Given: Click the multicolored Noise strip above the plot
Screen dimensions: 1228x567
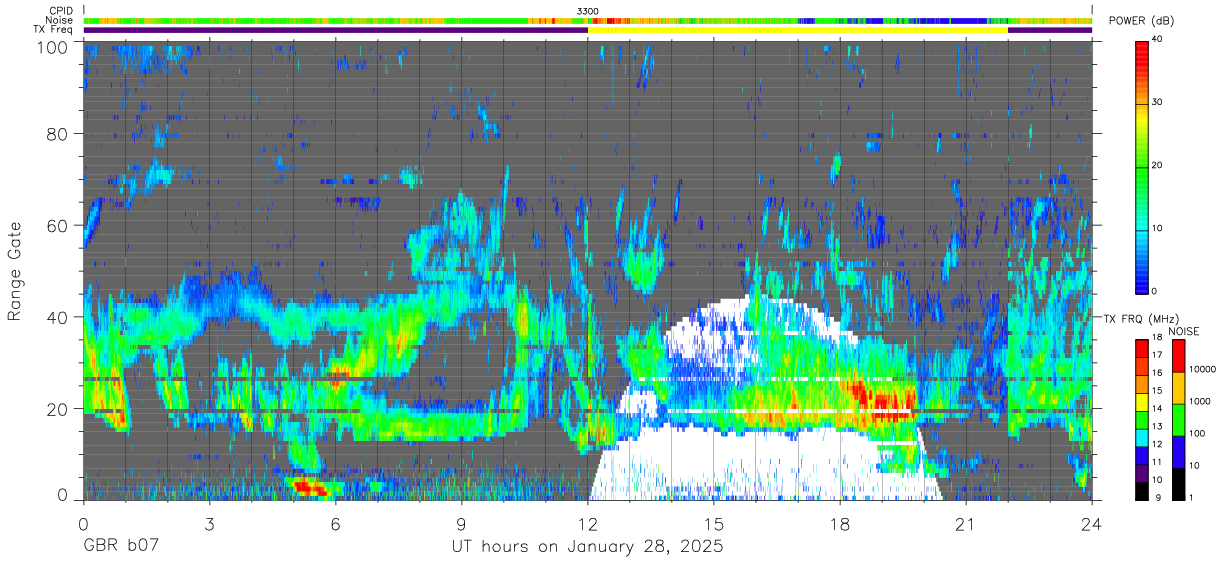Looking at the screenshot, I should 588,20.
